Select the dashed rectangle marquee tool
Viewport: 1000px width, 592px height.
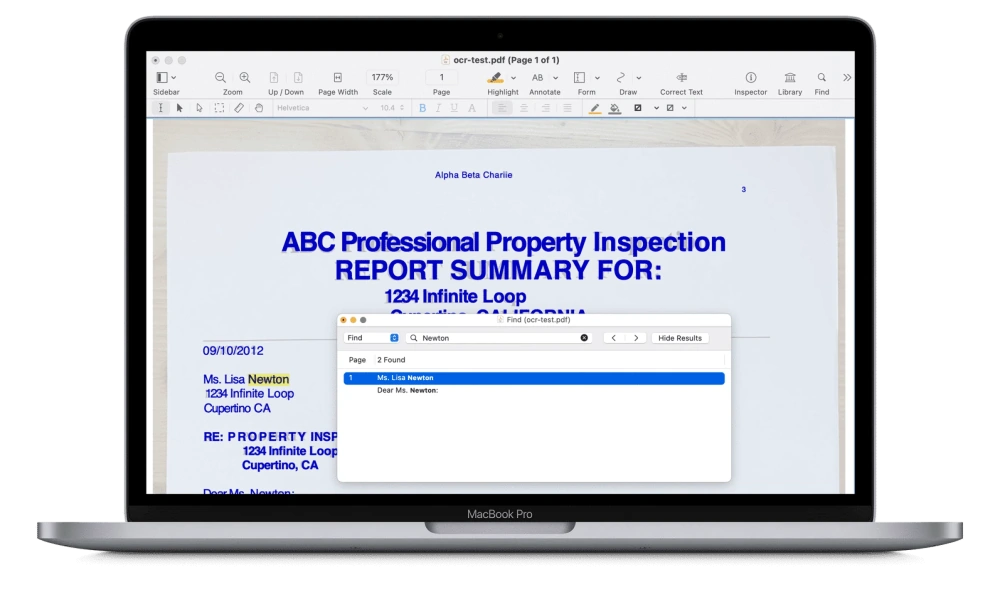[x=219, y=108]
